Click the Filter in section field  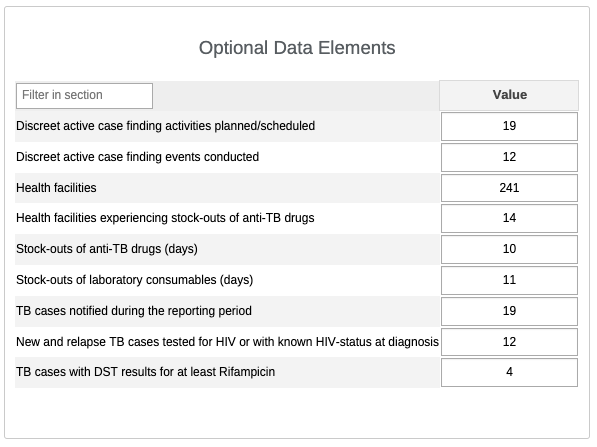pos(85,96)
